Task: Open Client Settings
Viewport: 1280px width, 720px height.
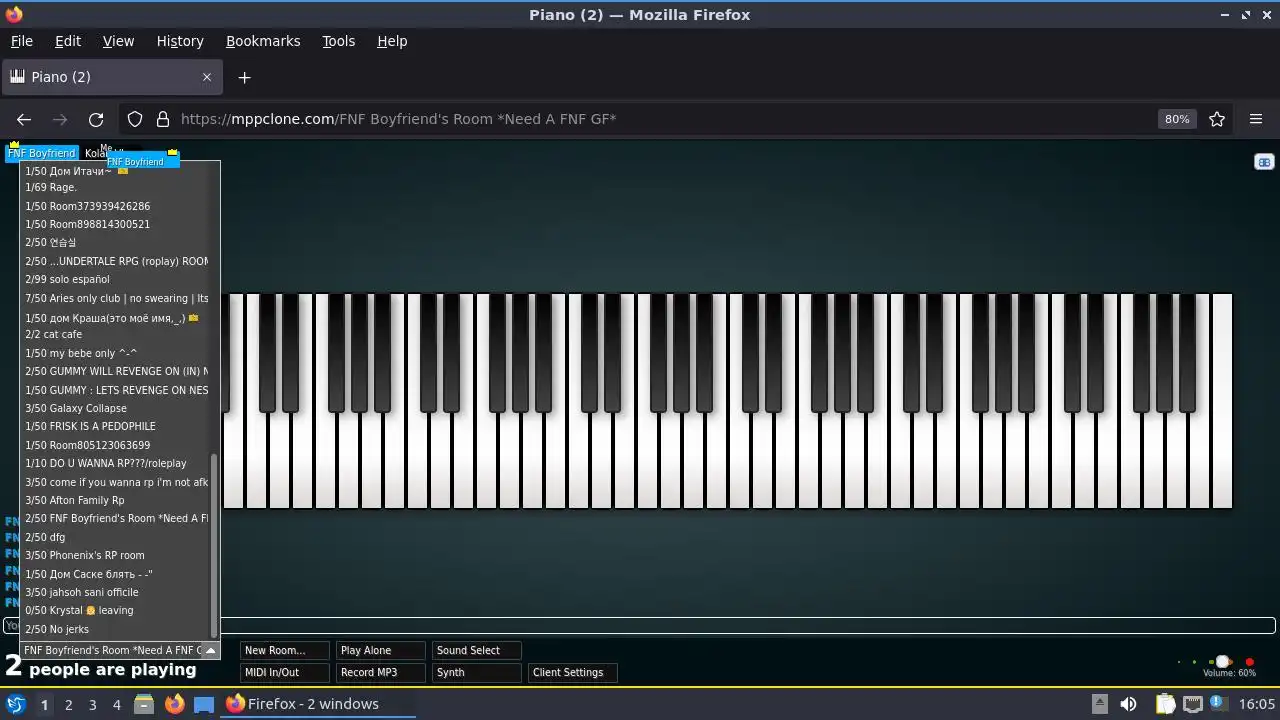Action: tap(573, 672)
